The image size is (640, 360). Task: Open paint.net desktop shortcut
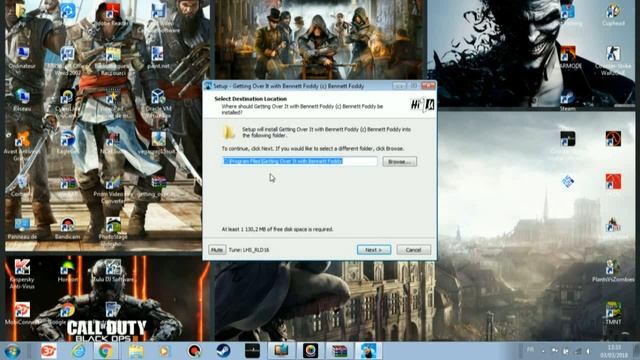pos(158,58)
